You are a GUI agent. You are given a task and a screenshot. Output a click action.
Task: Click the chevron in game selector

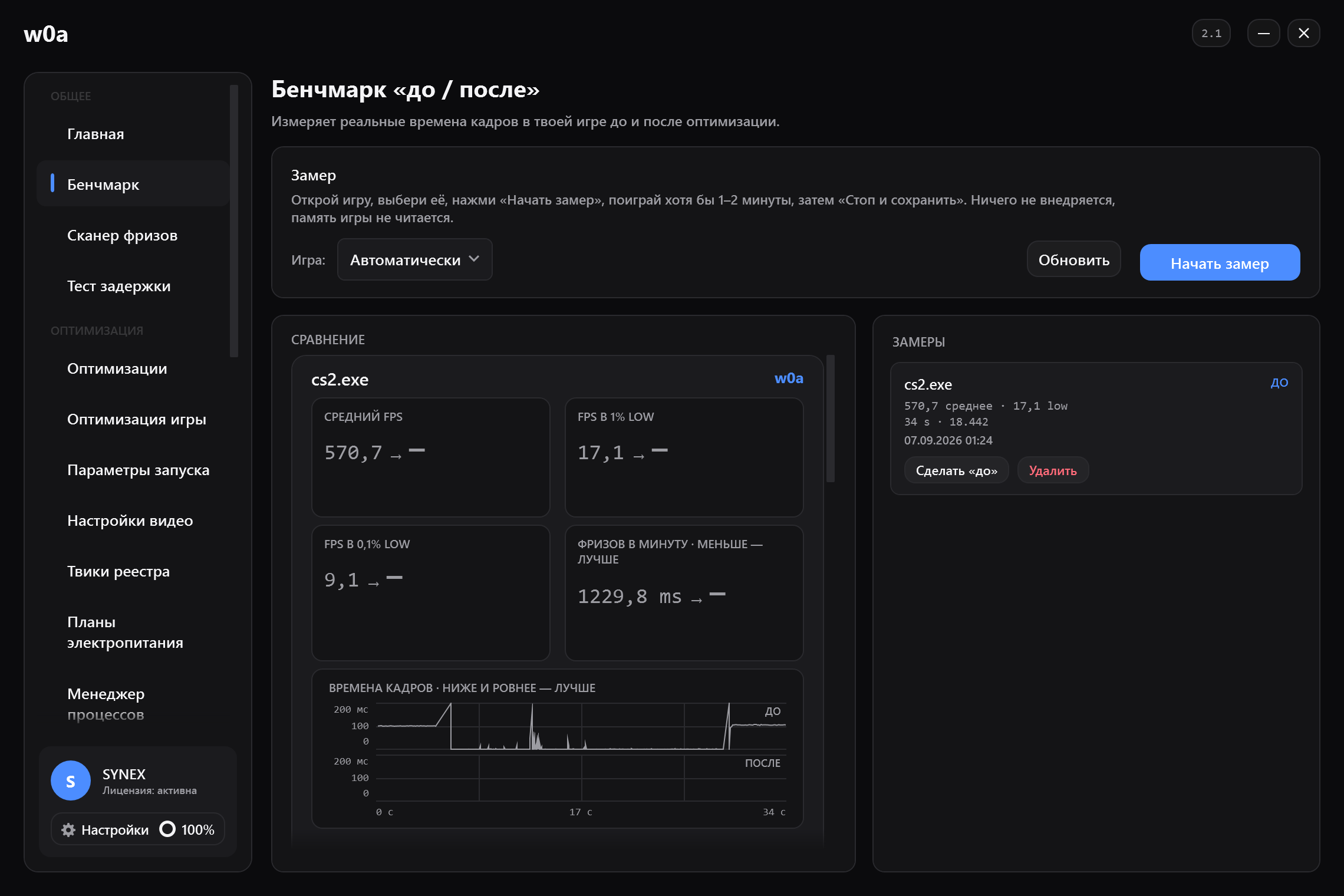[474, 259]
